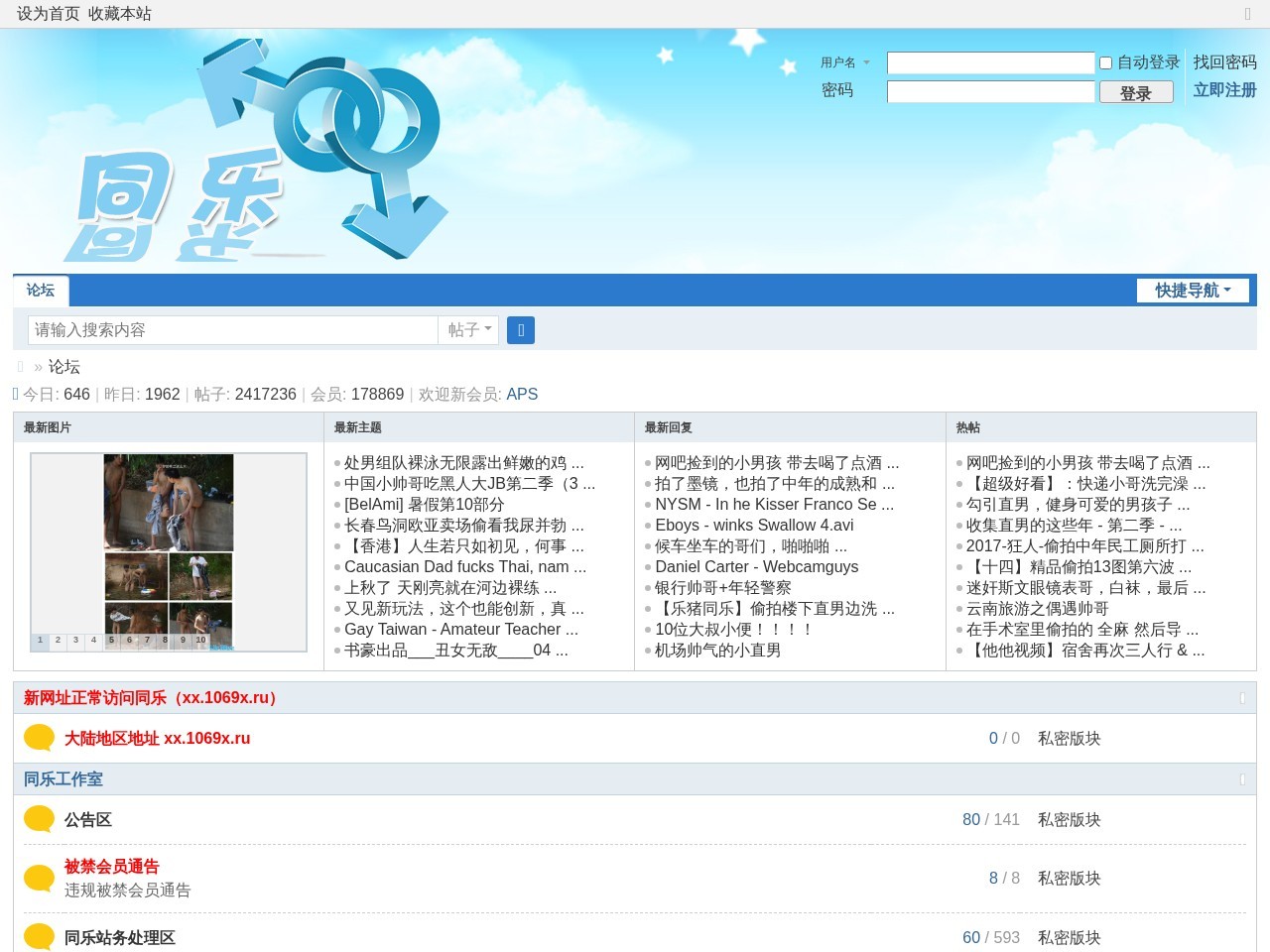This screenshot has height=952, width=1270.
Task: Enable the 自动登录 checkbox
Action: 1105,62
